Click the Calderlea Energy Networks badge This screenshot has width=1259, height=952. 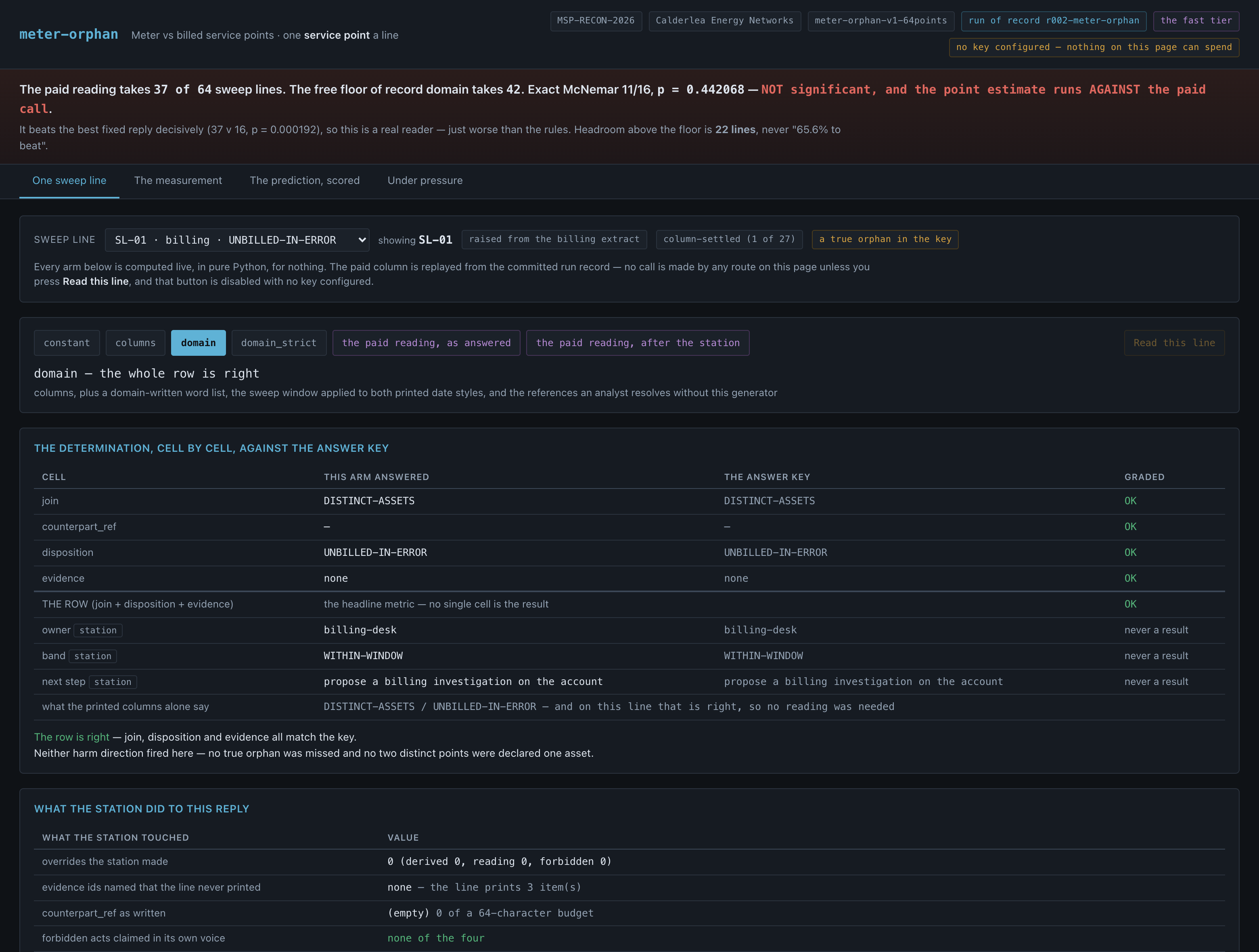pyautogui.click(x=725, y=21)
